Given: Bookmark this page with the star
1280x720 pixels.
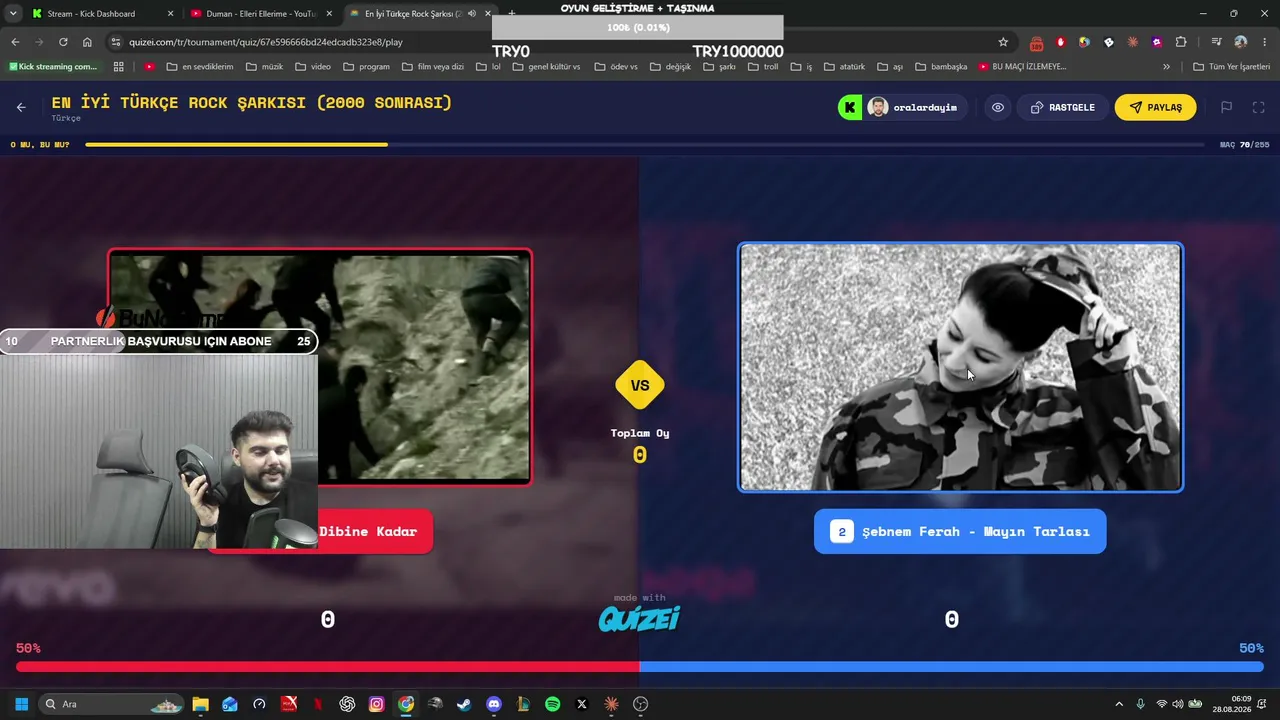Looking at the screenshot, I should coord(1003,42).
